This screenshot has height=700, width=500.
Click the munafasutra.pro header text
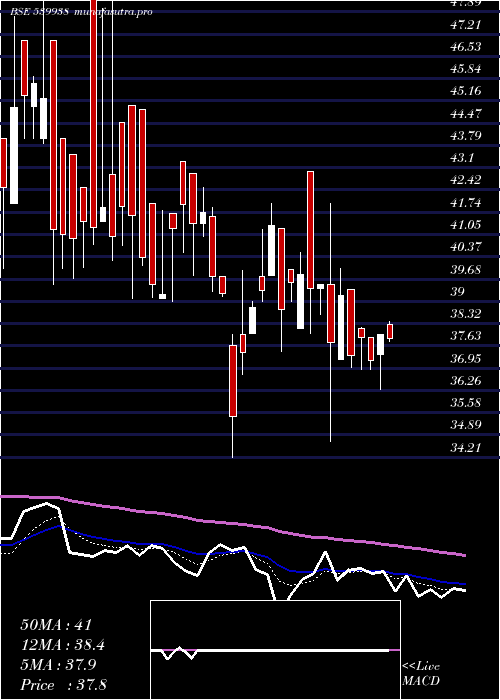click(112, 12)
